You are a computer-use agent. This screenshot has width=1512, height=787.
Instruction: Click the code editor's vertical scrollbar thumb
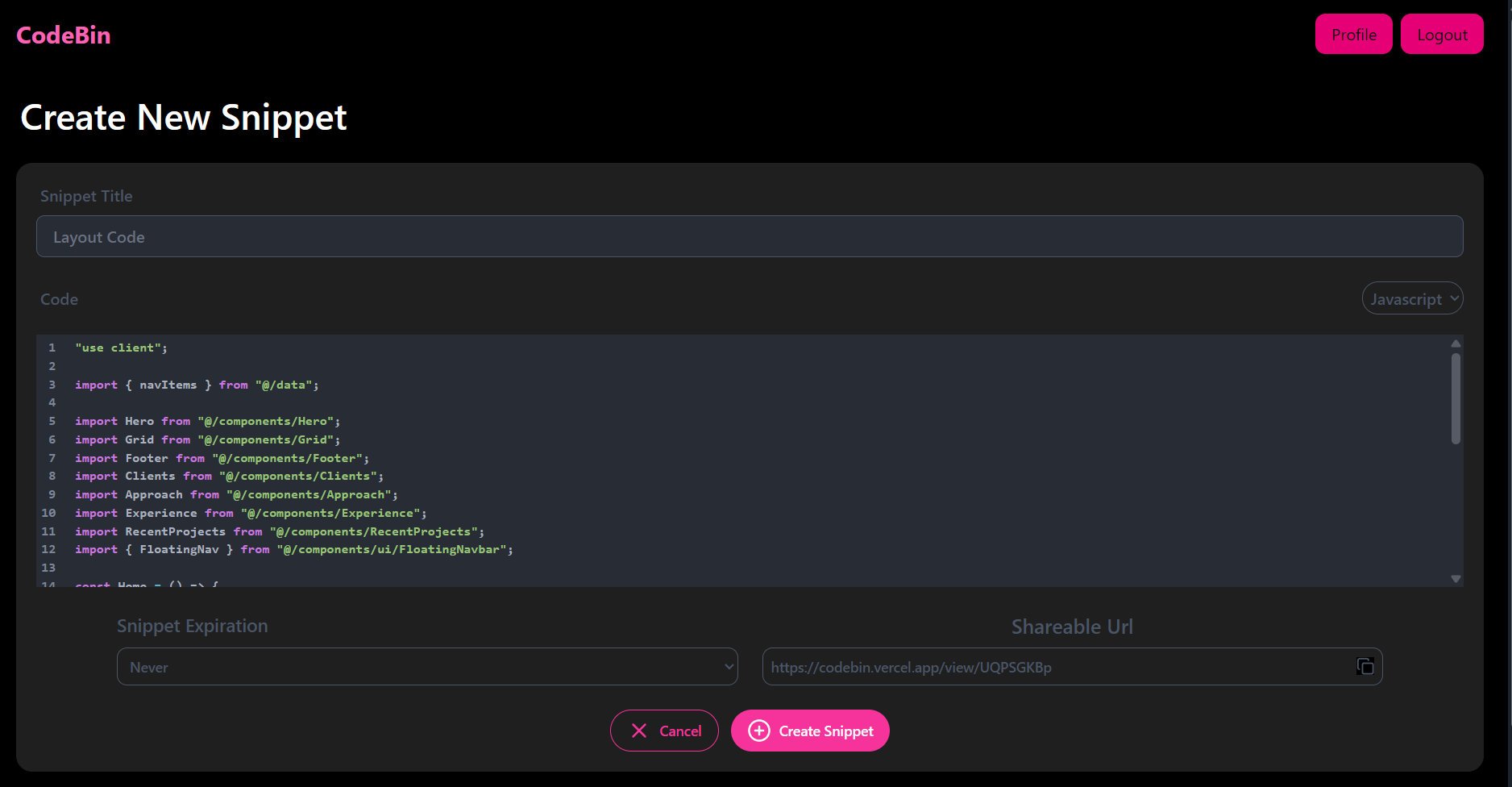pos(1456,399)
